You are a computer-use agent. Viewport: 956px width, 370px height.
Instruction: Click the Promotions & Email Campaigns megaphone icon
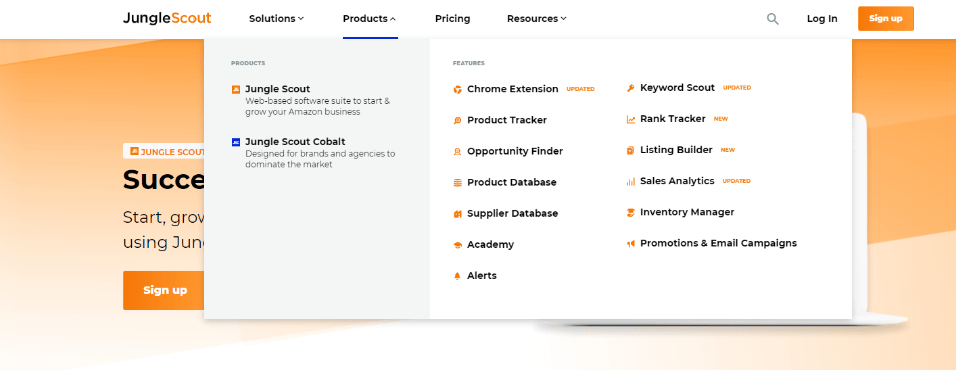pos(630,244)
